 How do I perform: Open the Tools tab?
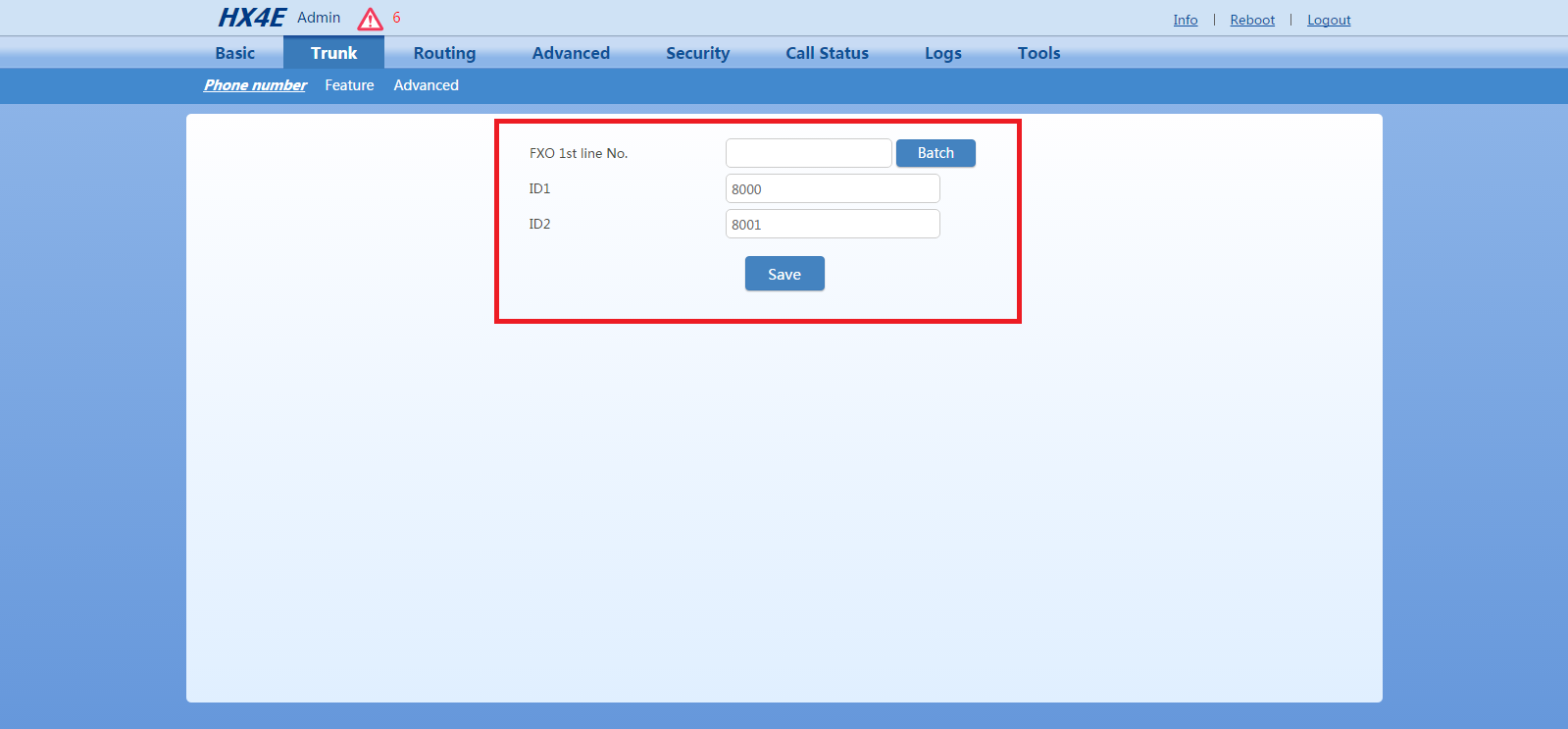coord(1038,53)
